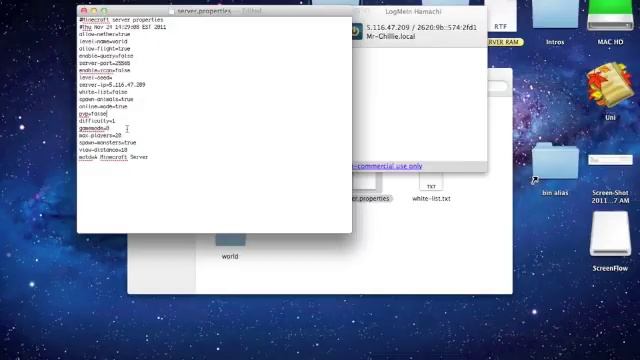Click the 'server-ip=5.116.47.209' line

tap(112, 85)
